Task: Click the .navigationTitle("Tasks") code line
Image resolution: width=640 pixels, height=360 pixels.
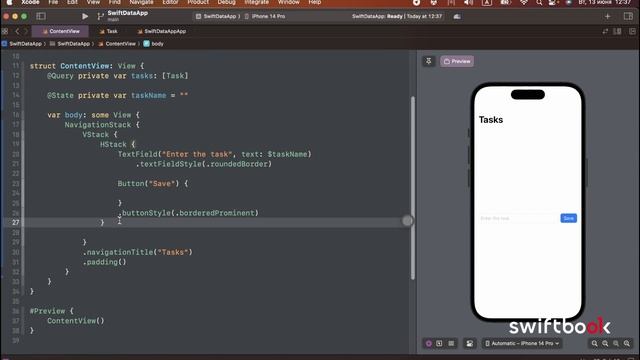Action: pyautogui.click(x=138, y=252)
